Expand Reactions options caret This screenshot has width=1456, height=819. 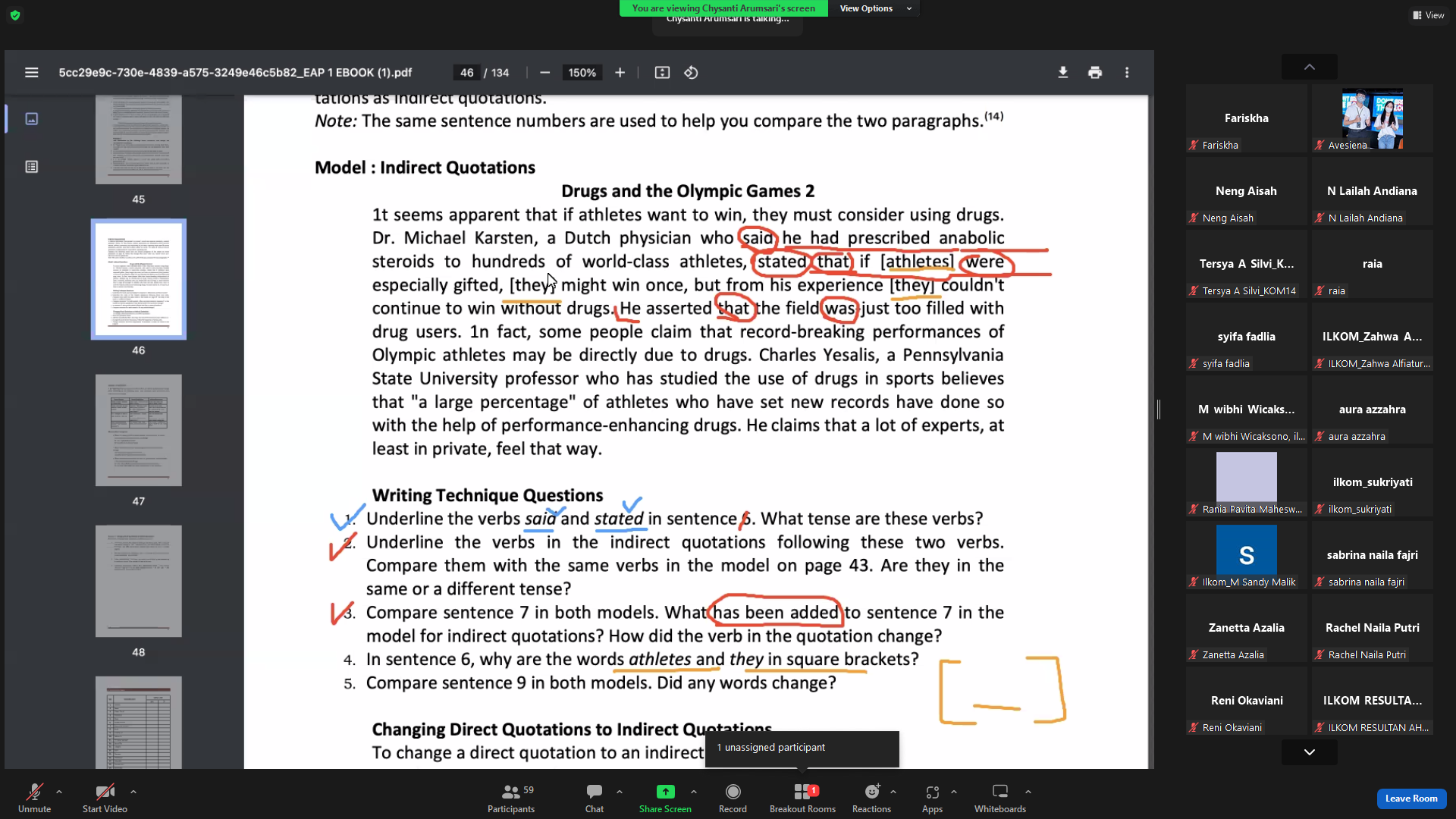pyautogui.click(x=893, y=792)
